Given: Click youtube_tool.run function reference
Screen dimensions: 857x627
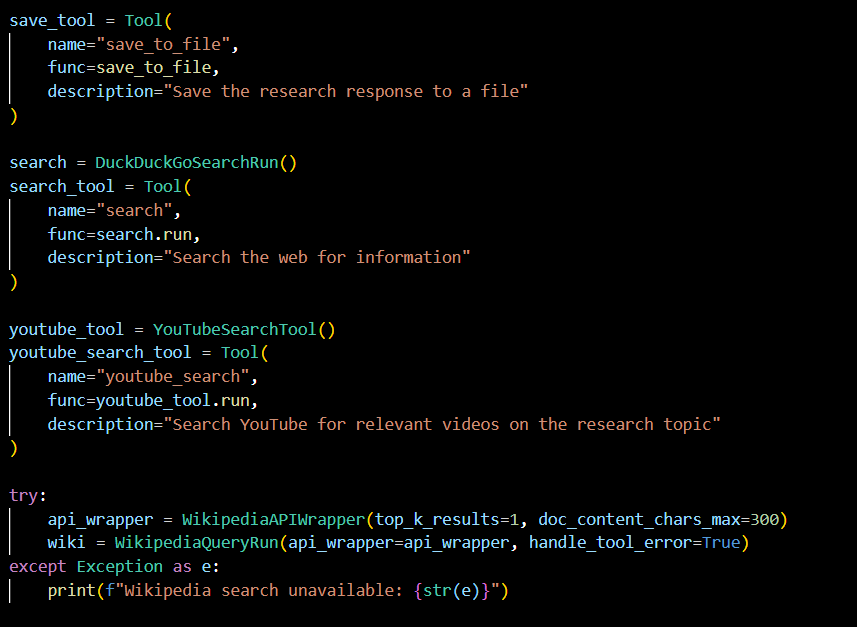Looking at the screenshot, I should 173,401.
